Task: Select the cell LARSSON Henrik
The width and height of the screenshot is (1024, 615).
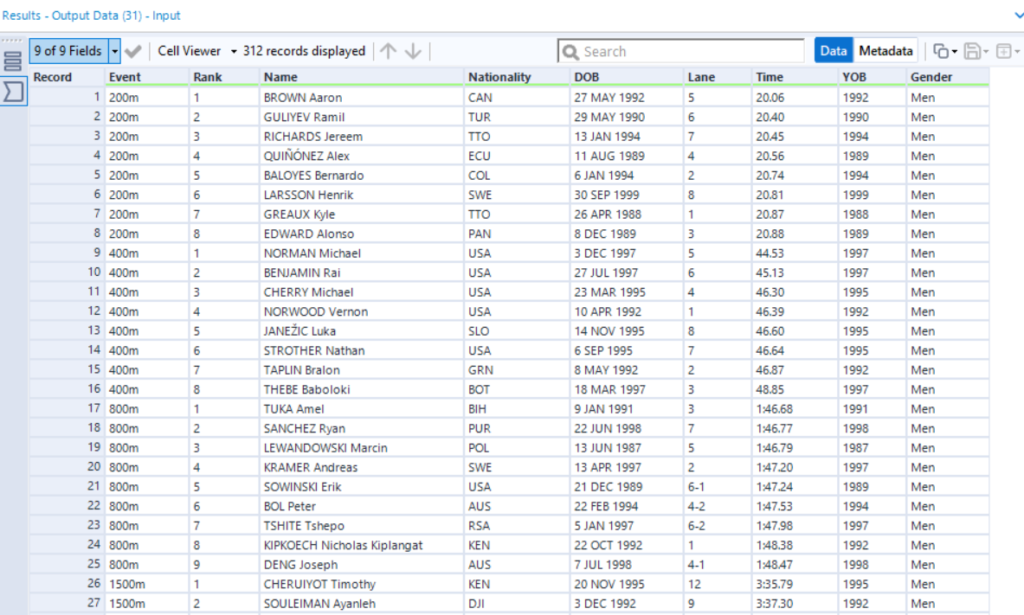Action: click(362, 195)
